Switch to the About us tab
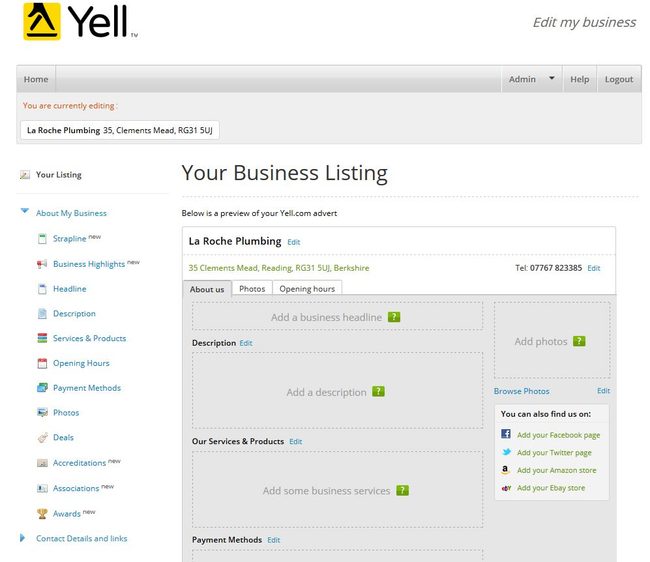The width and height of the screenshot is (650, 562). [x=207, y=289]
